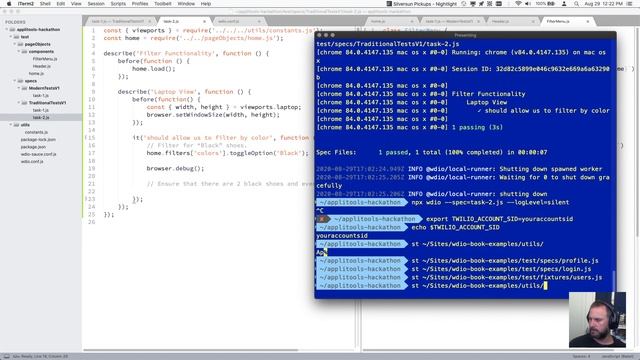The height and width of the screenshot is (360, 640).
Task: Open the Session menu
Action: (x=96, y=4)
